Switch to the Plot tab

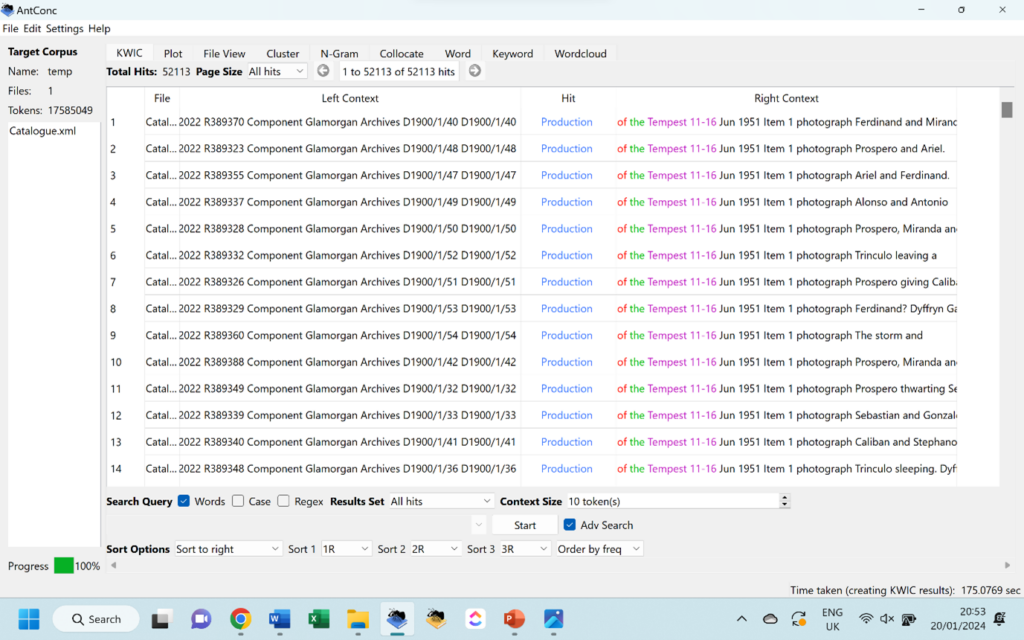pyautogui.click(x=172, y=53)
